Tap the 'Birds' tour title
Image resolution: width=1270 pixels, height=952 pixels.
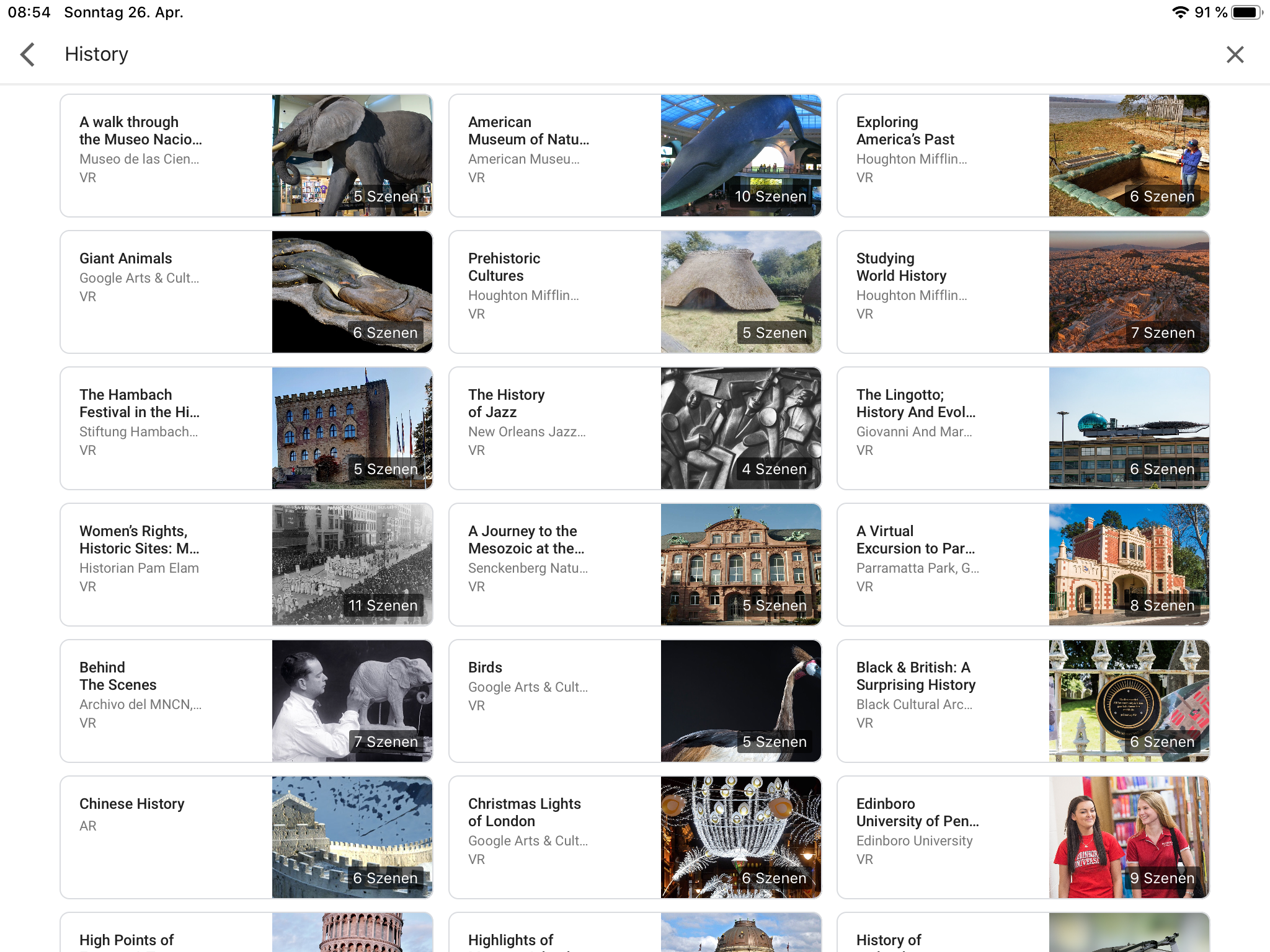point(485,668)
